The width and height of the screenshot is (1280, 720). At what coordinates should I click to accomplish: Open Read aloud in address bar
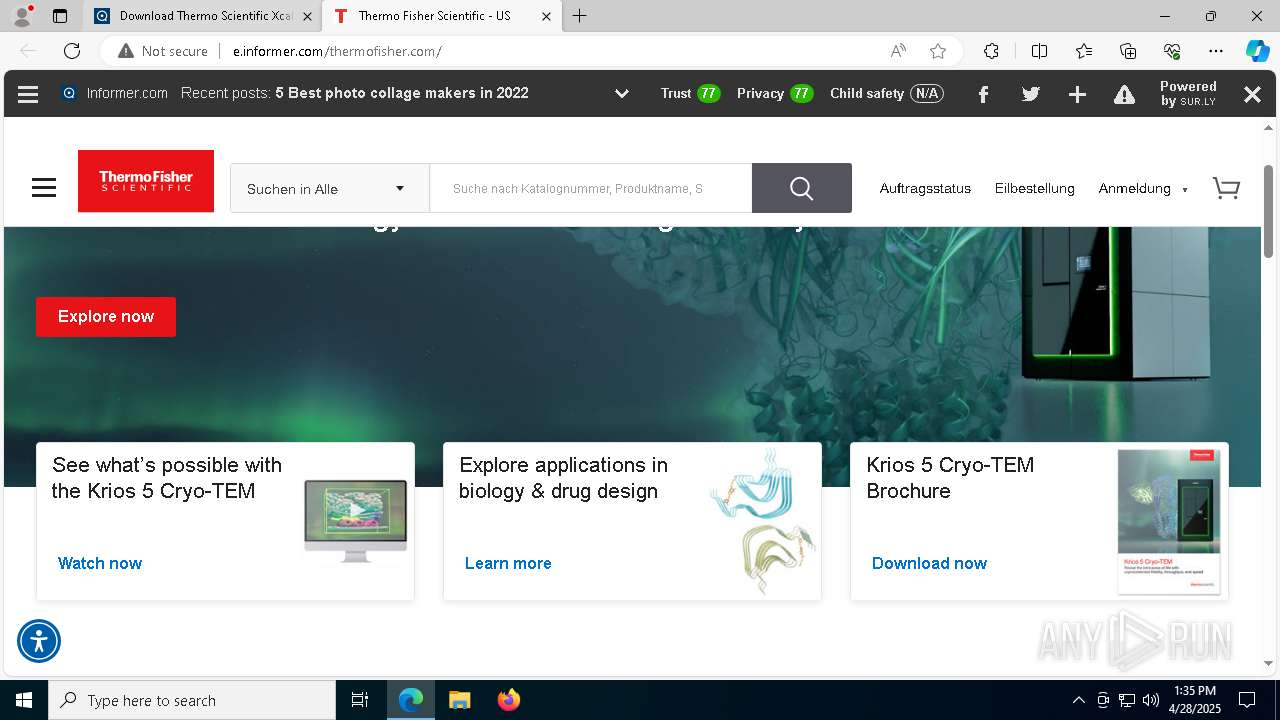[x=898, y=51]
